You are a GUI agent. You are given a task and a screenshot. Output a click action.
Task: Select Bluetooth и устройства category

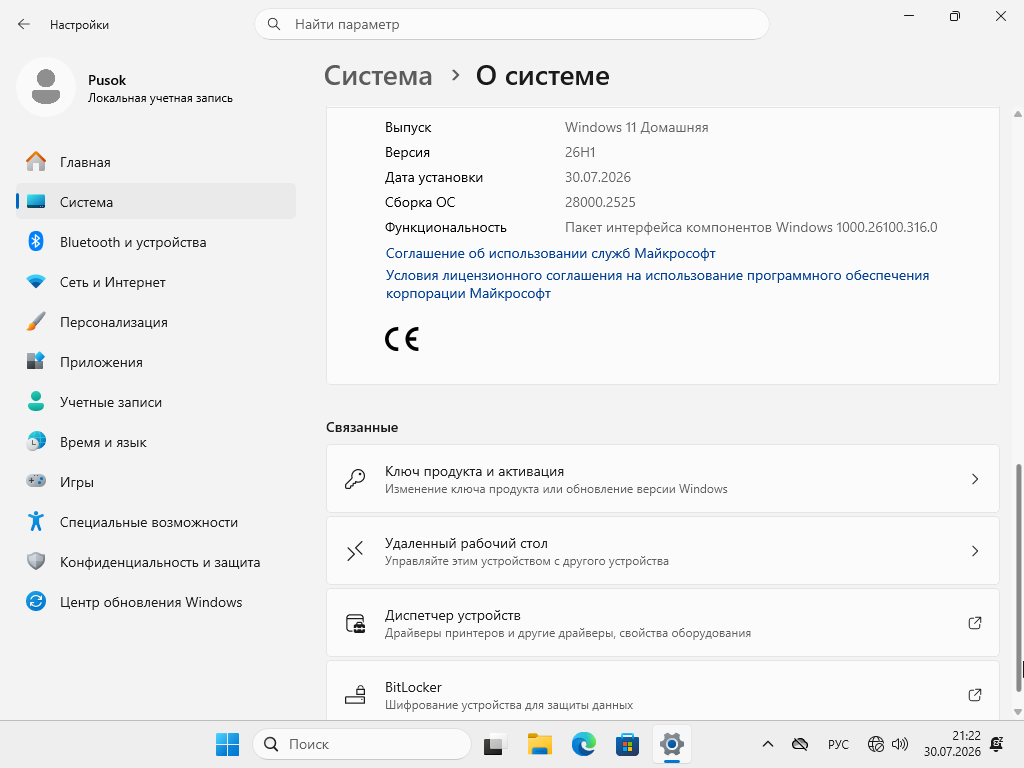click(x=156, y=242)
